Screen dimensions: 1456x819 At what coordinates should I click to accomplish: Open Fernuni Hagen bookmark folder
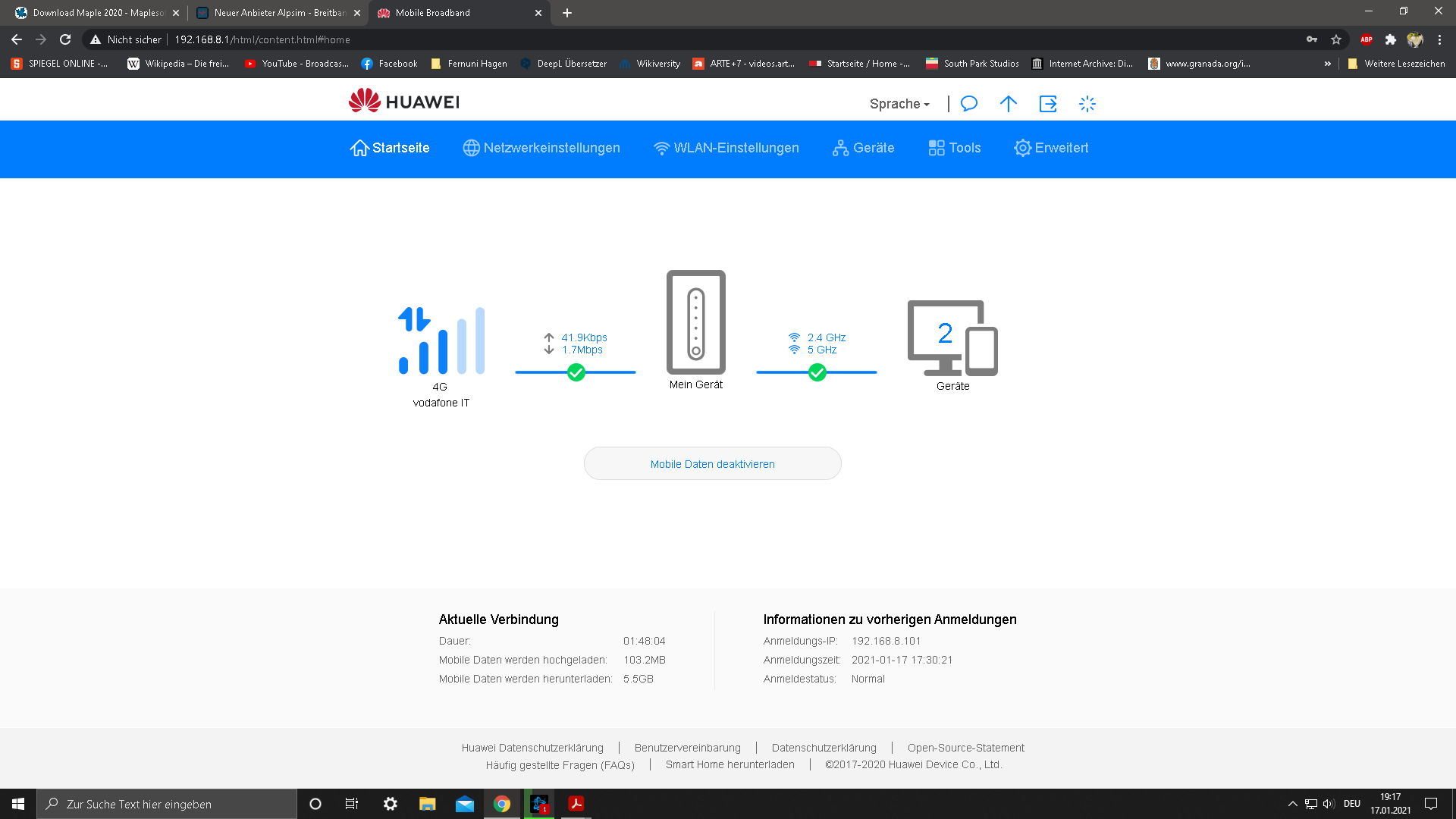click(x=469, y=64)
